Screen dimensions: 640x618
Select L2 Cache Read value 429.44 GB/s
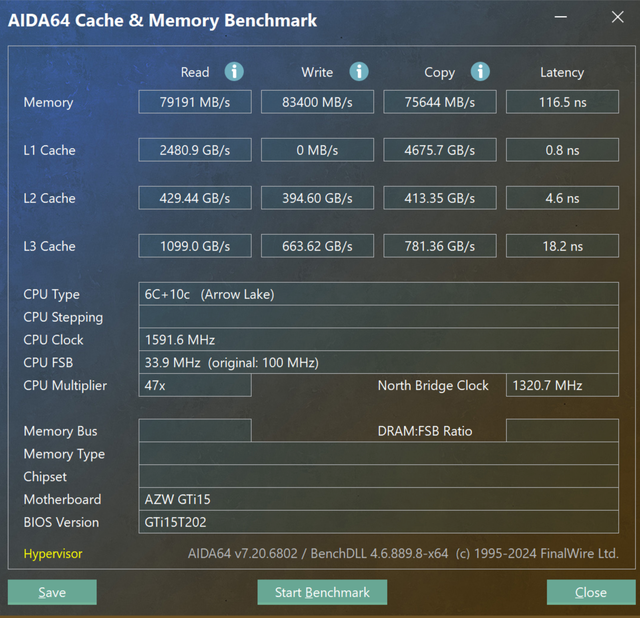click(195, 198)
